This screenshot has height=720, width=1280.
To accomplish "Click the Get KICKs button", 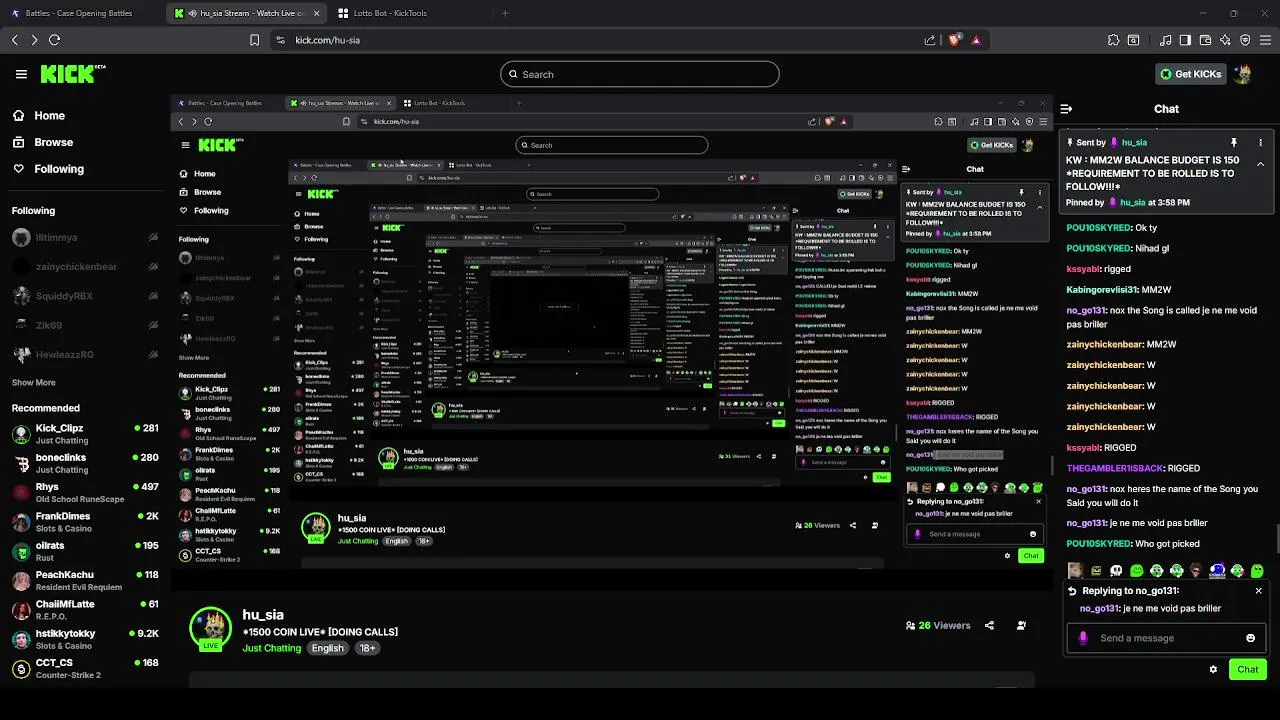I will point(1190,74).
